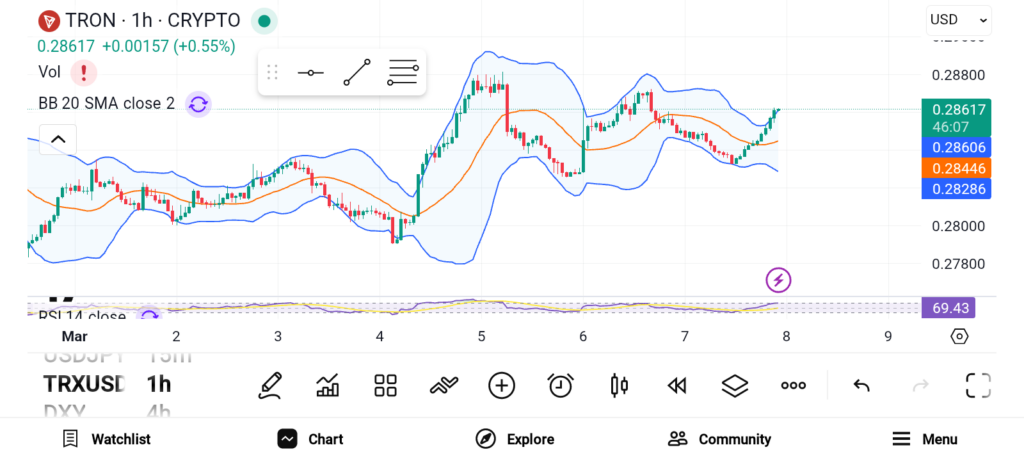Start bar replay with rewind icon
This screenshot has width=1024, height=461.
pyautogui.click(x=677, y=385)
